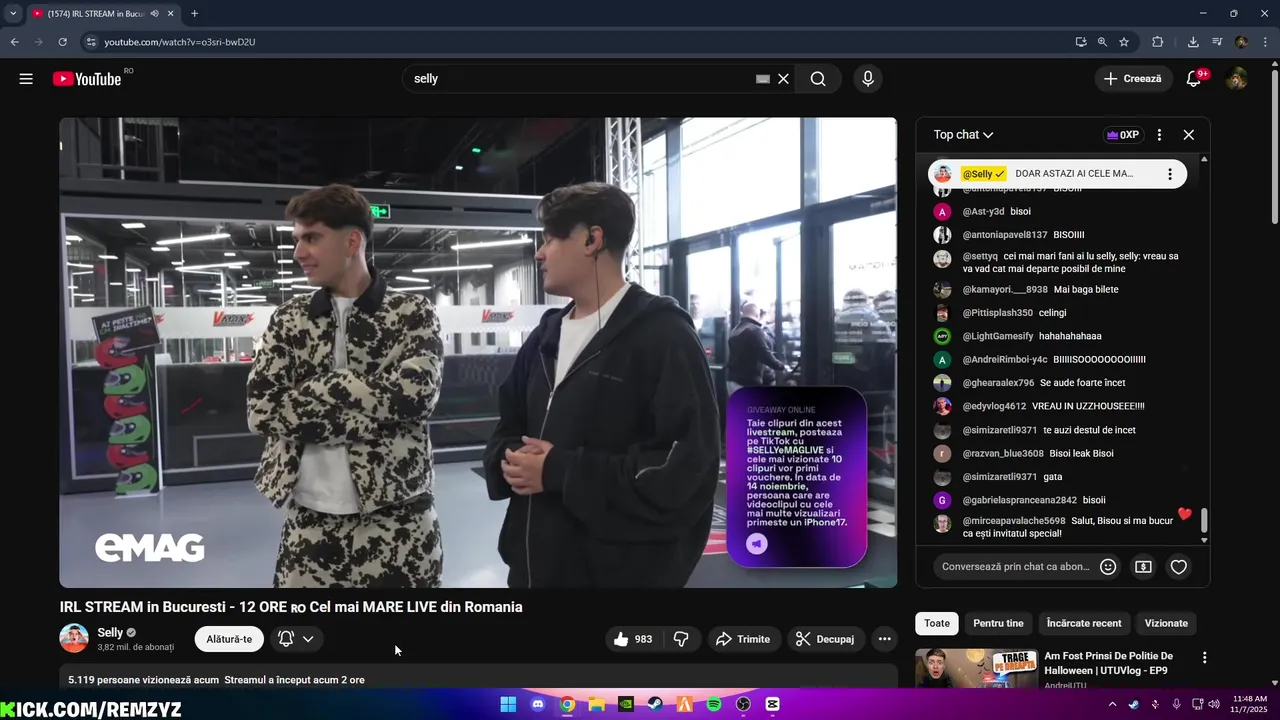Image resolution: width=1280 pixels, height=720 pixels.
Task: Like the video with thumbs up
Action: click(634, 639)
